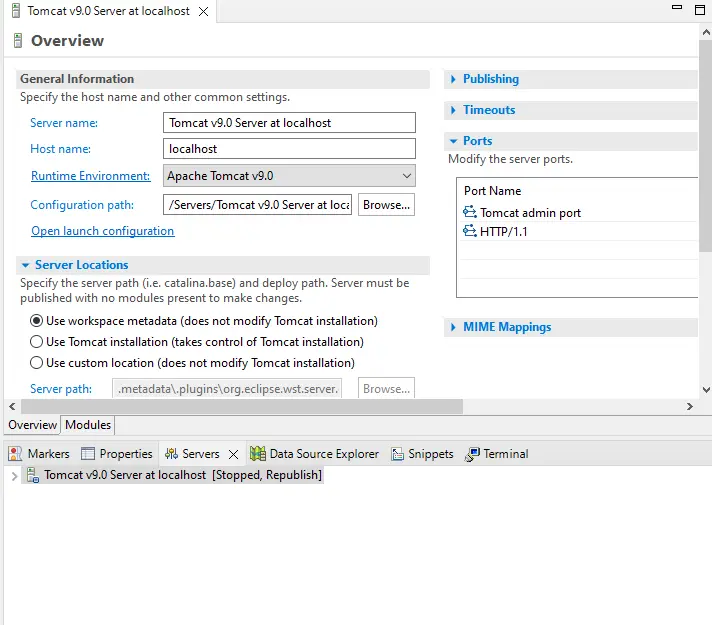Click Browse next to Configuration path
The width and height of the screenshot is (712, 625).
point(386,205)
